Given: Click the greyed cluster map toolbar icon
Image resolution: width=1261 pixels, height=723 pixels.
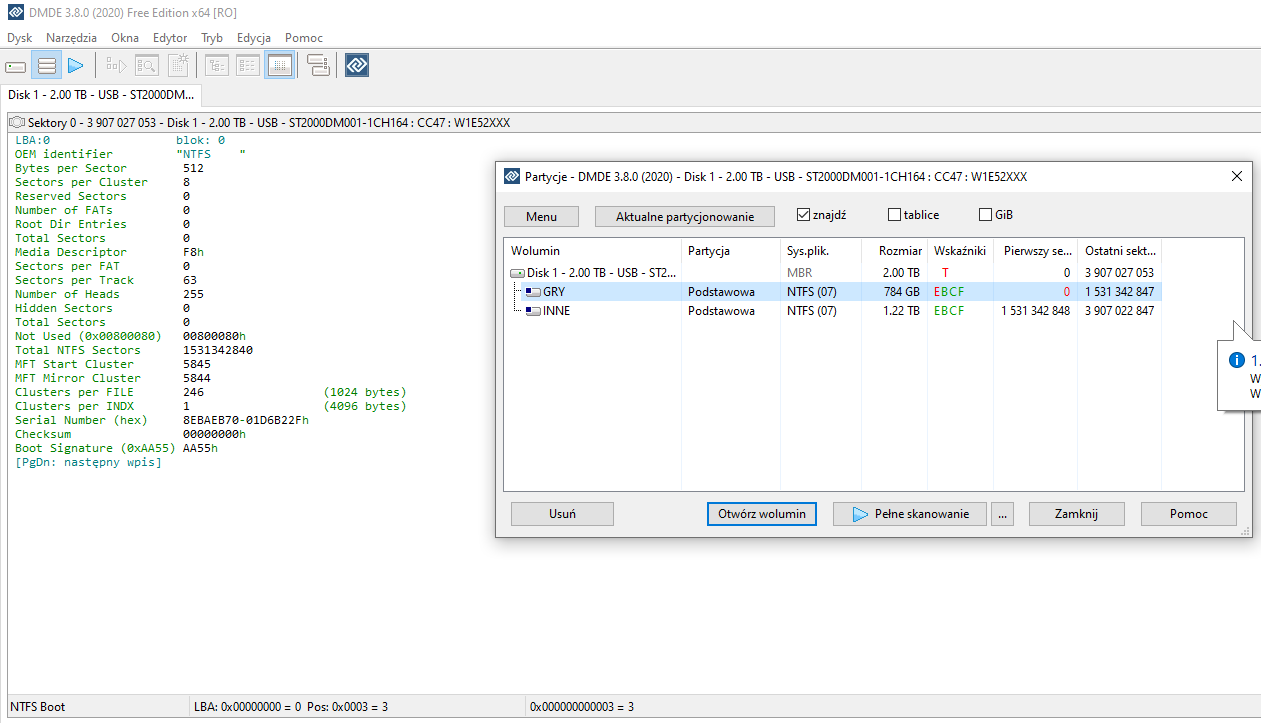Looking at the screenshot, I should tap(116, 66).
